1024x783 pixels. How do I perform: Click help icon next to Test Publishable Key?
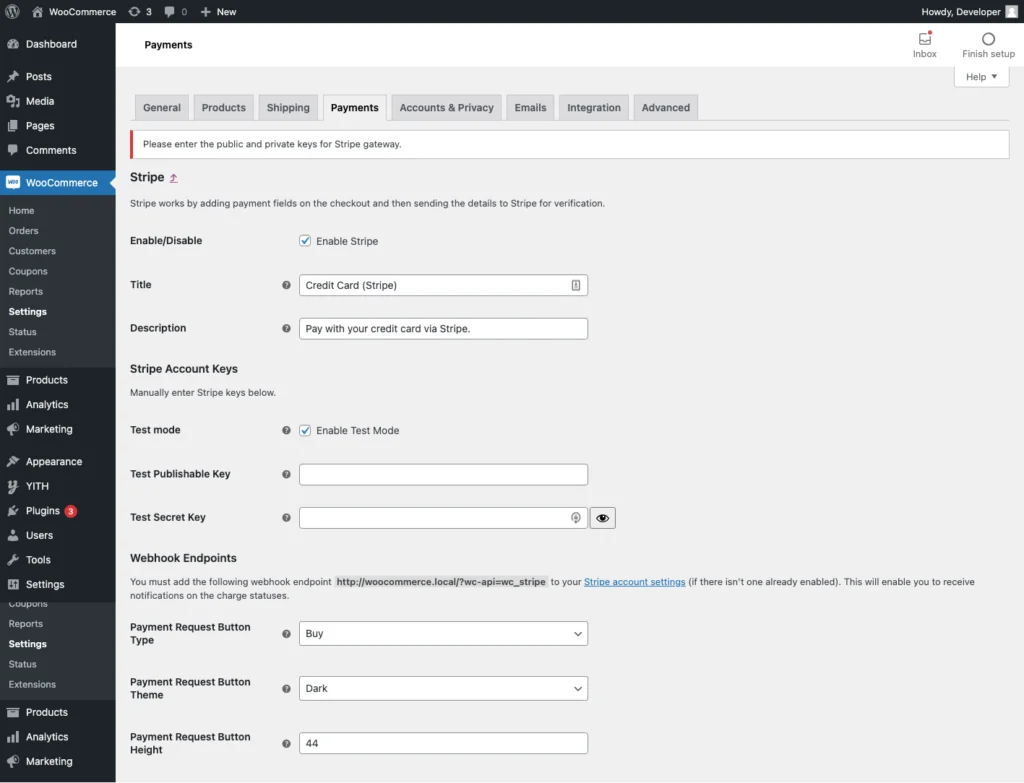(x=286, y=475)
